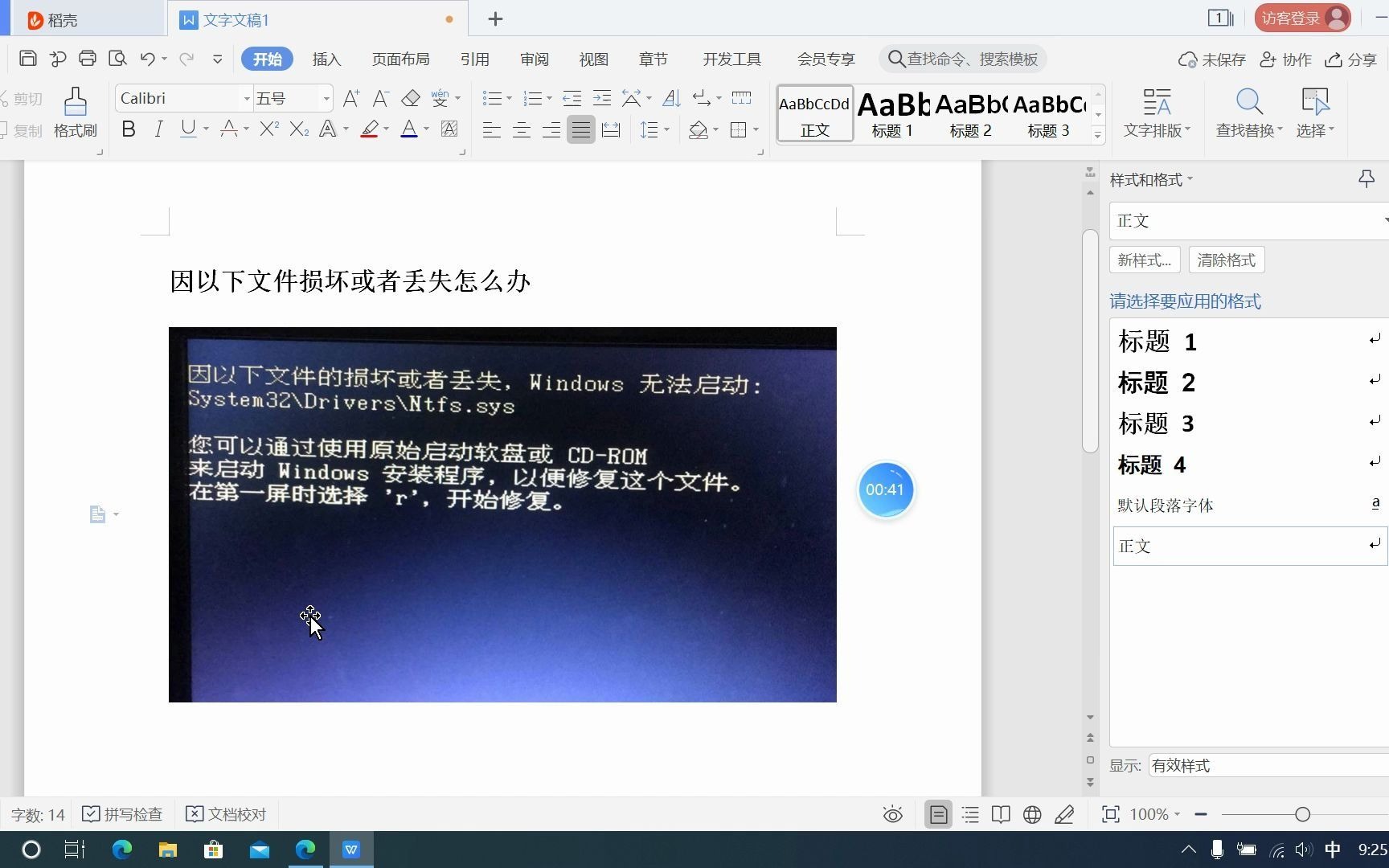Screen dimensions: 1389x868
Task: Toggle justified paragraph alignment
Action: coord(581,129)
